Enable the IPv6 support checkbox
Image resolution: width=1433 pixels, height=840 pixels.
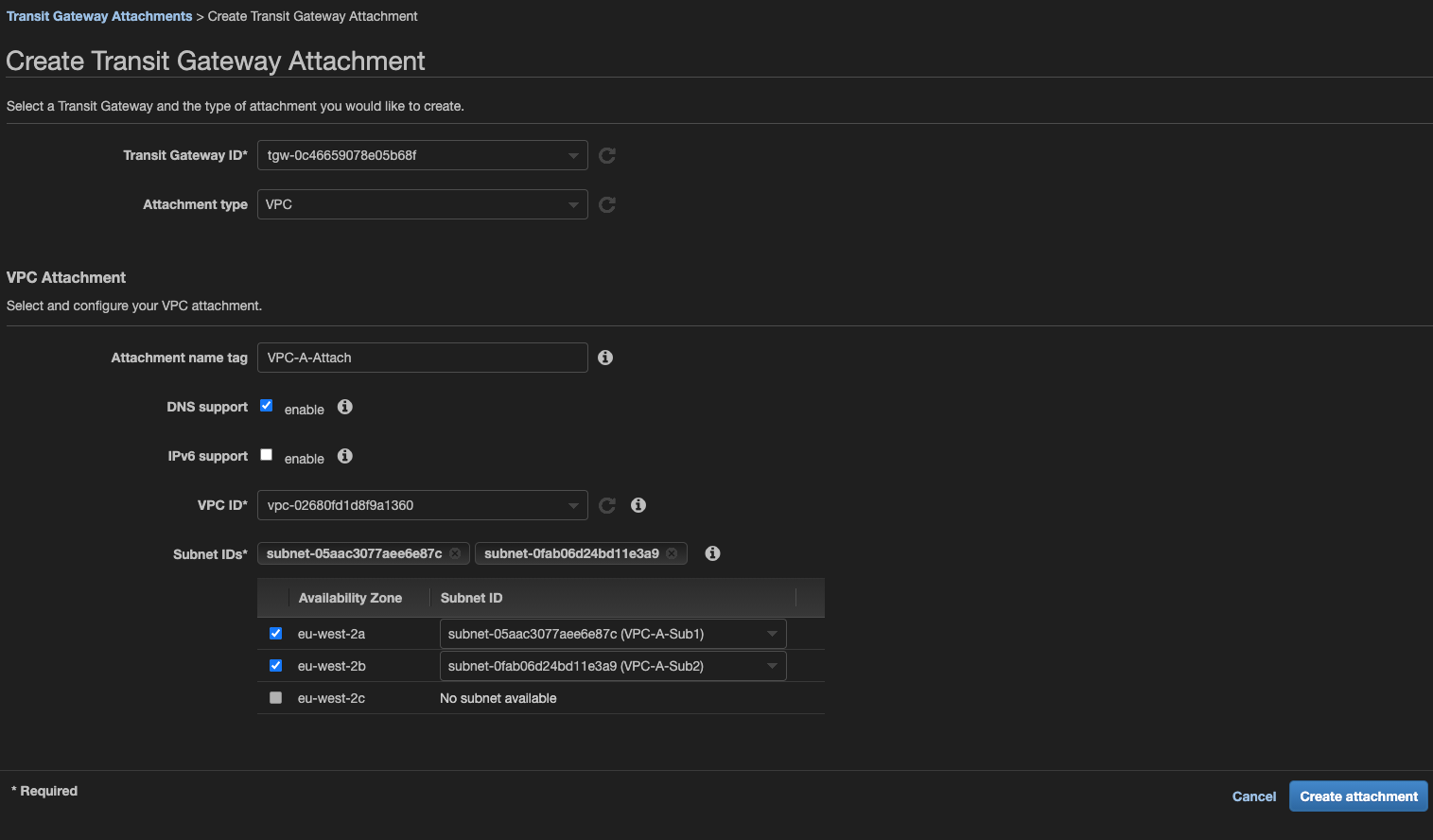pos(267,455)
